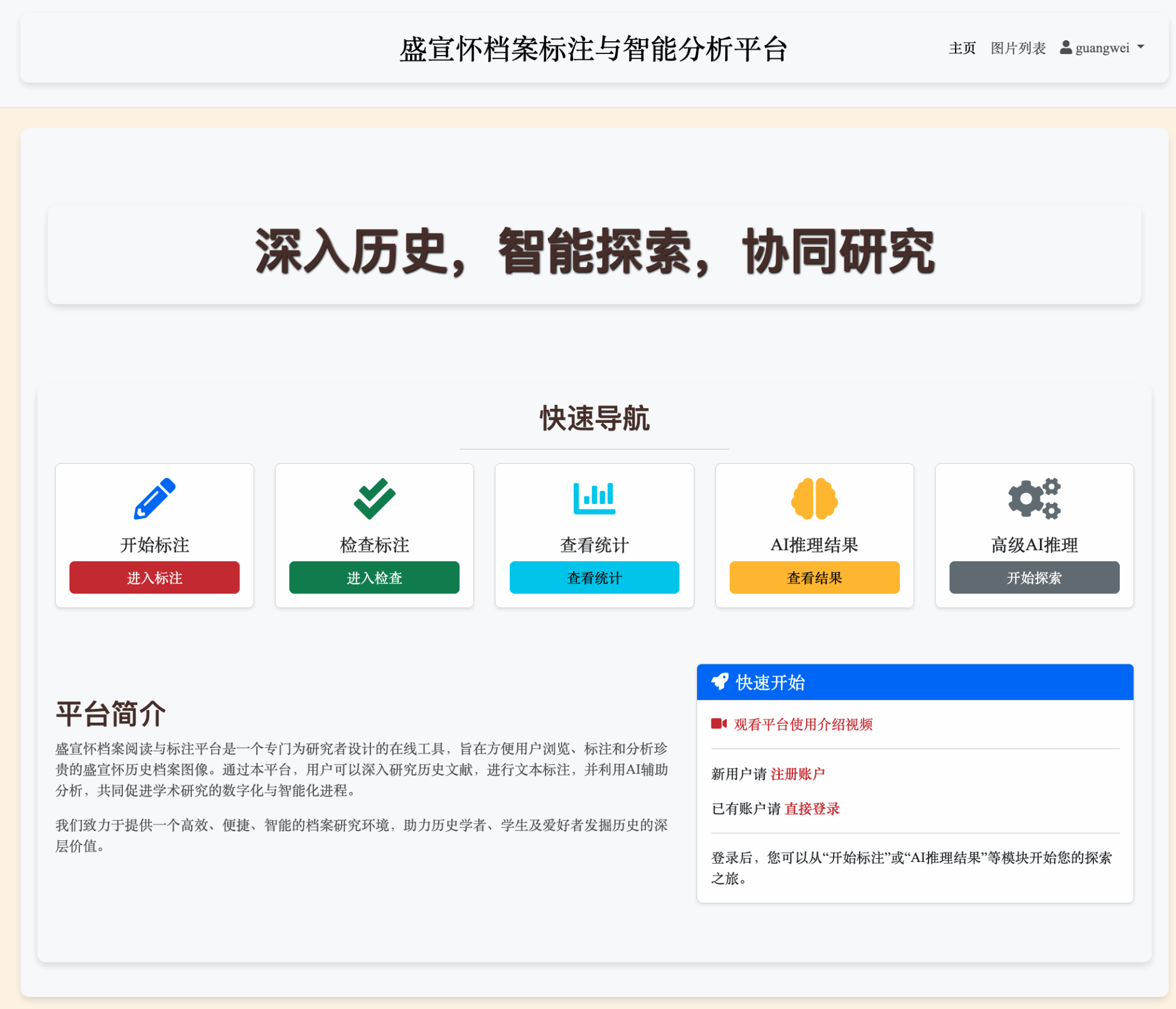The height and width of the screenshot is (1009, 1176).
Task: Follow the 注册账户 registration link
Action: (x=798, y=774)
